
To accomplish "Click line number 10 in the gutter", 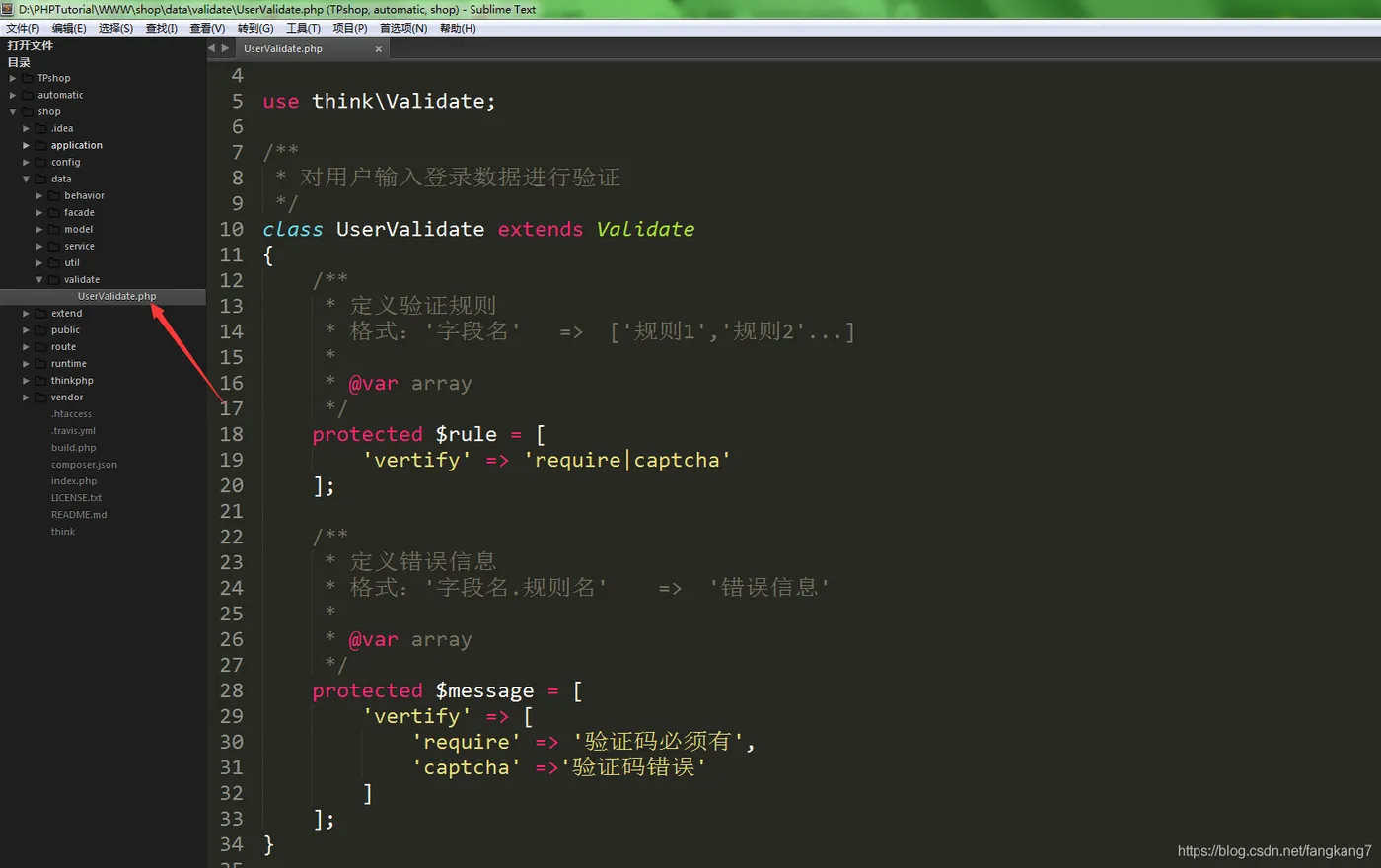I will (x=231, y=229).
